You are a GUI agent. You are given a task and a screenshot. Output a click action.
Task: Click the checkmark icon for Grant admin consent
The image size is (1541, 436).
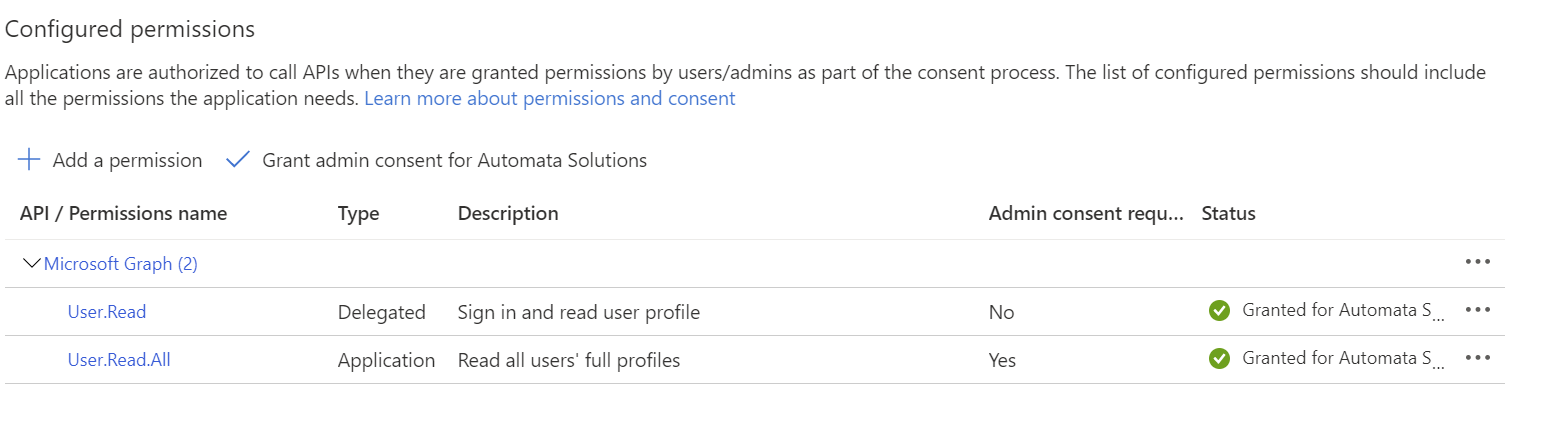(237, 160)
